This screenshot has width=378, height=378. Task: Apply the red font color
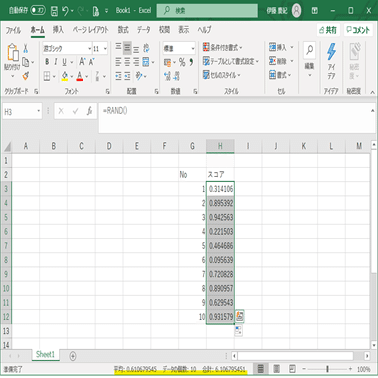tap(79, 77)
